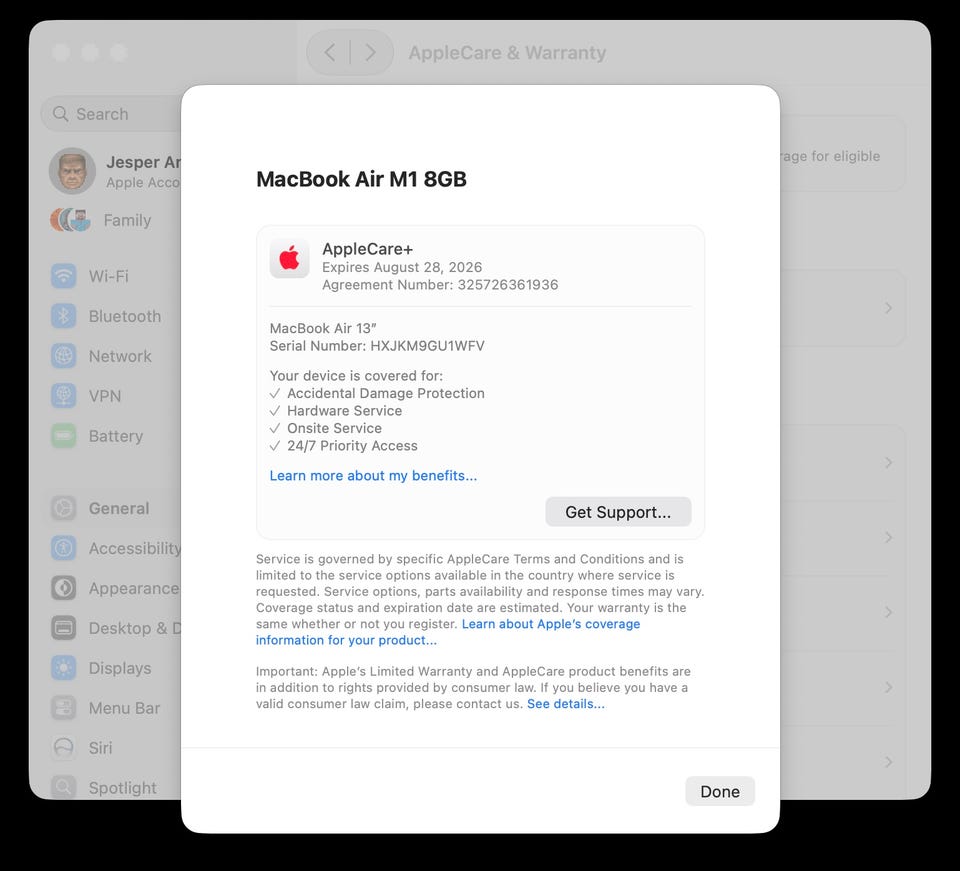Select the Family sidebar entry
This screenshot has height=871, width=960.
(x=127, y=220)
